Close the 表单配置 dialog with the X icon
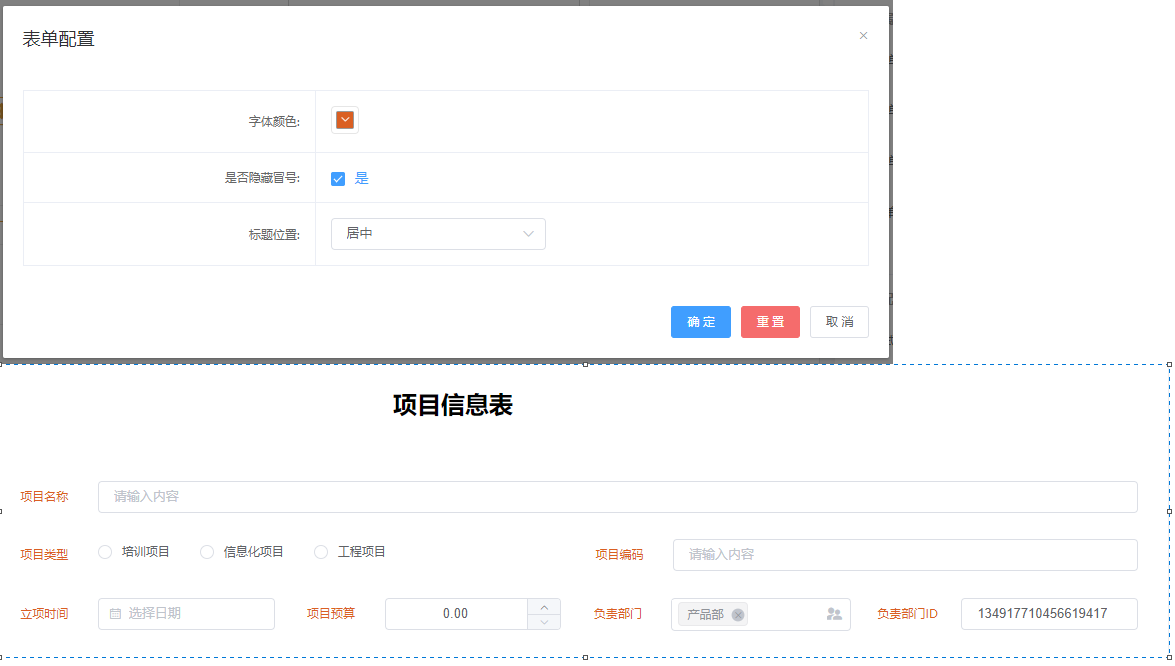 click(863, 36)
